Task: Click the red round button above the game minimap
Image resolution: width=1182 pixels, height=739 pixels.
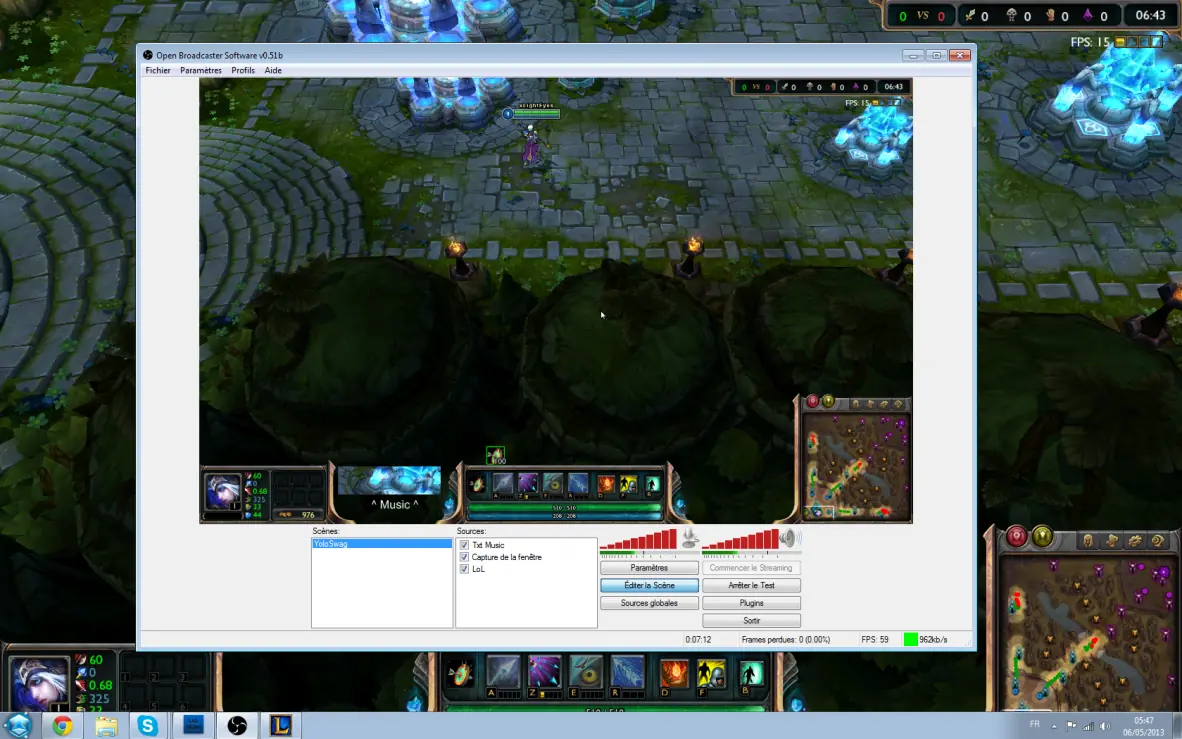Action: click(x=1016, y=536)
